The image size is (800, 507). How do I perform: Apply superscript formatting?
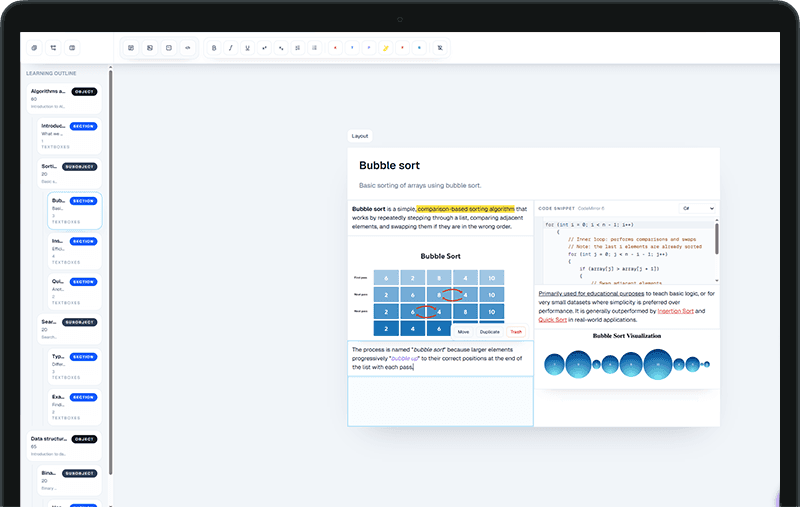coord(264,48)
